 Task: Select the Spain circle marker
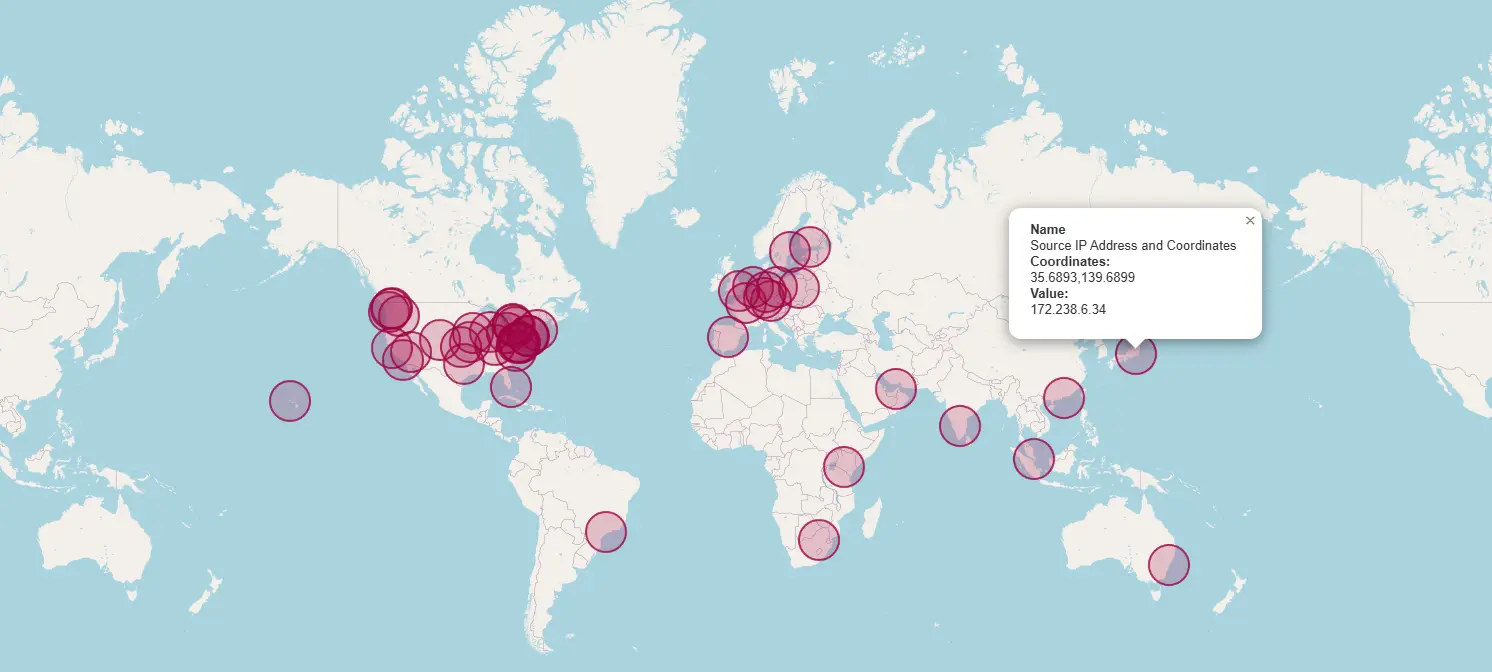(x=728, y=336)
